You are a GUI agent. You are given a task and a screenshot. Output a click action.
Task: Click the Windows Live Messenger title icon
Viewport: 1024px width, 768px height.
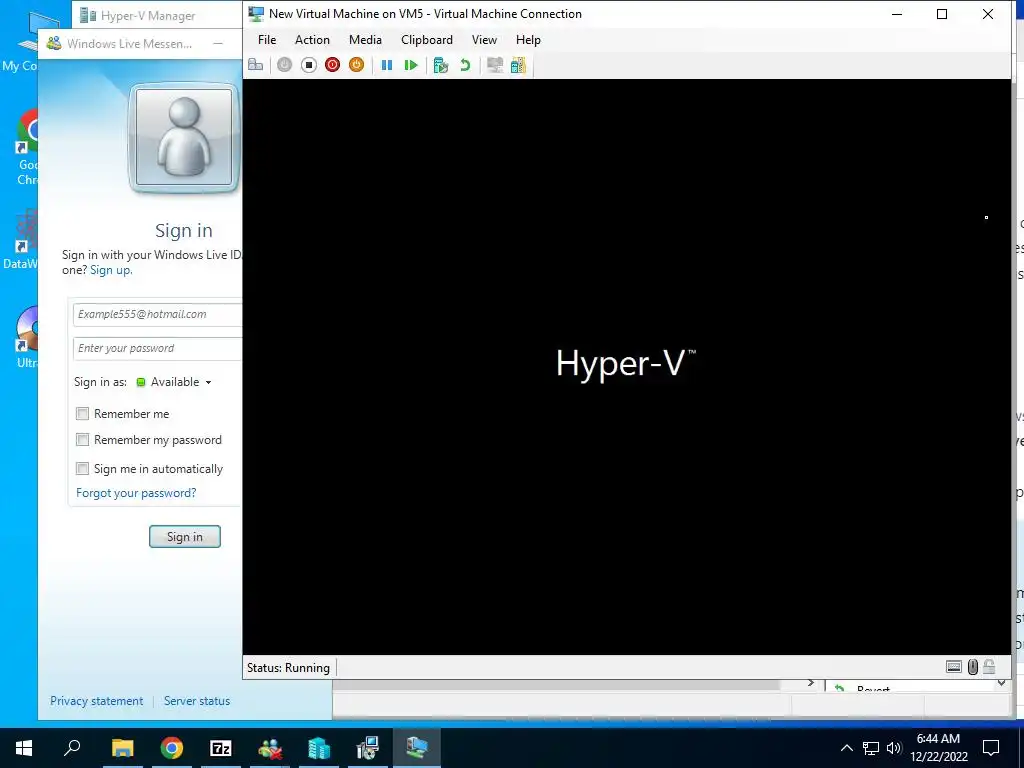(54, 44)
